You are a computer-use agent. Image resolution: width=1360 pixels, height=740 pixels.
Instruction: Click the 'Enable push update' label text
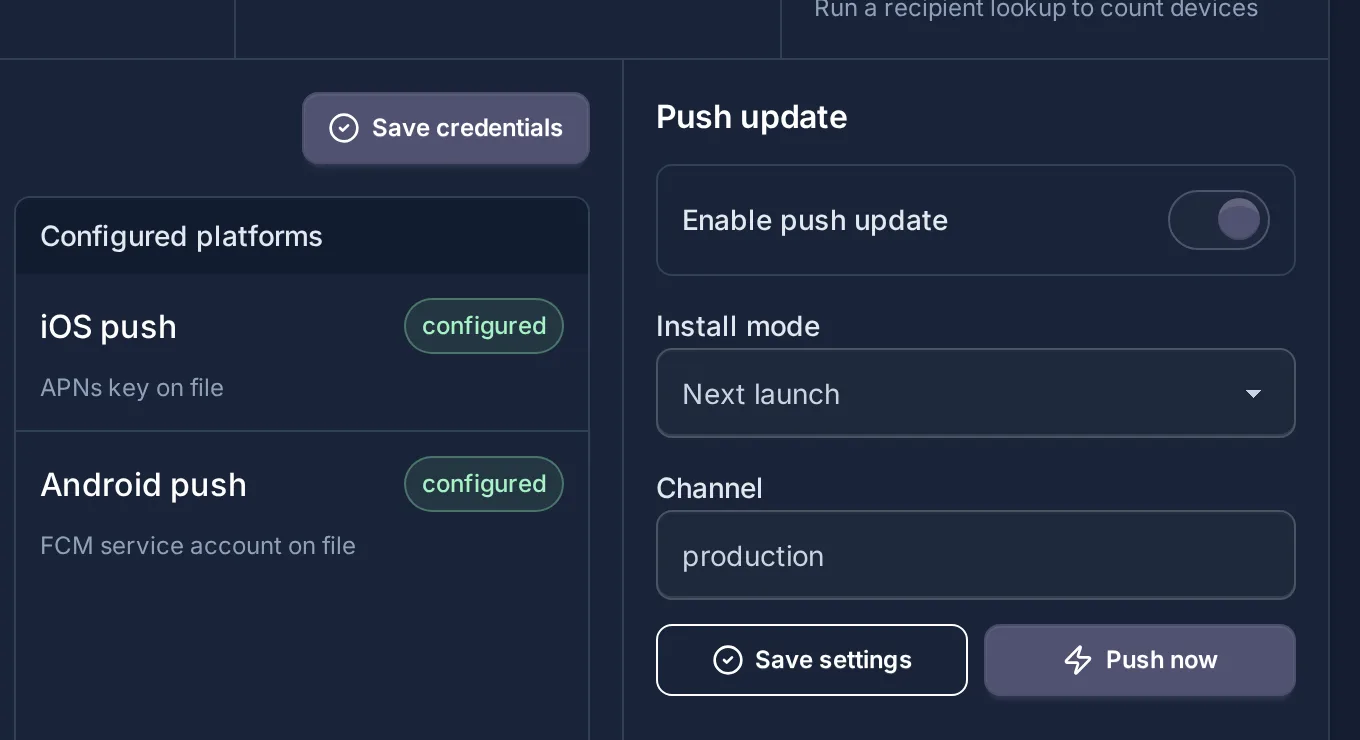tap(815, 220)
